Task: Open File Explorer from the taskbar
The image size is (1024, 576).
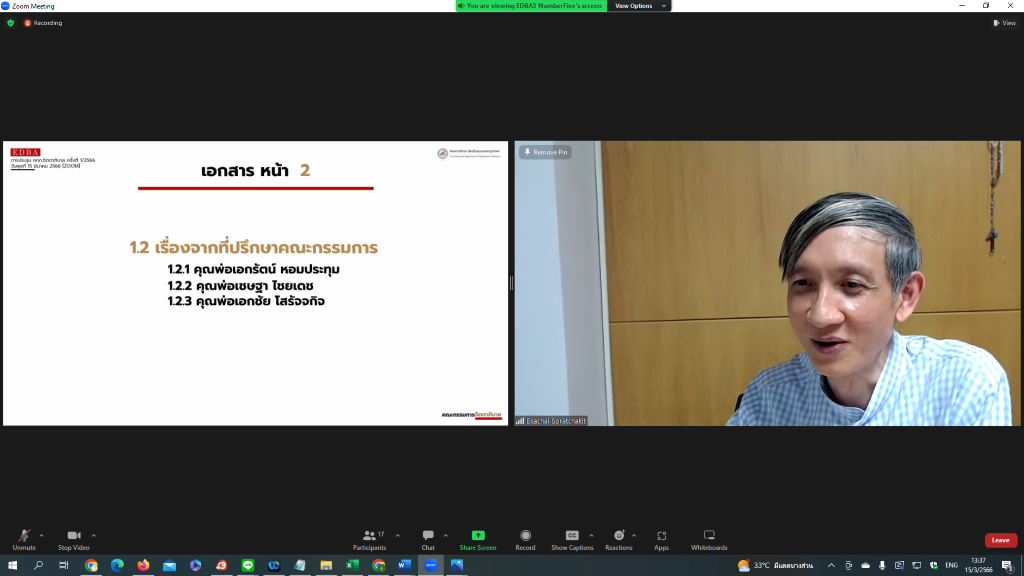Action: click(326, 566)
